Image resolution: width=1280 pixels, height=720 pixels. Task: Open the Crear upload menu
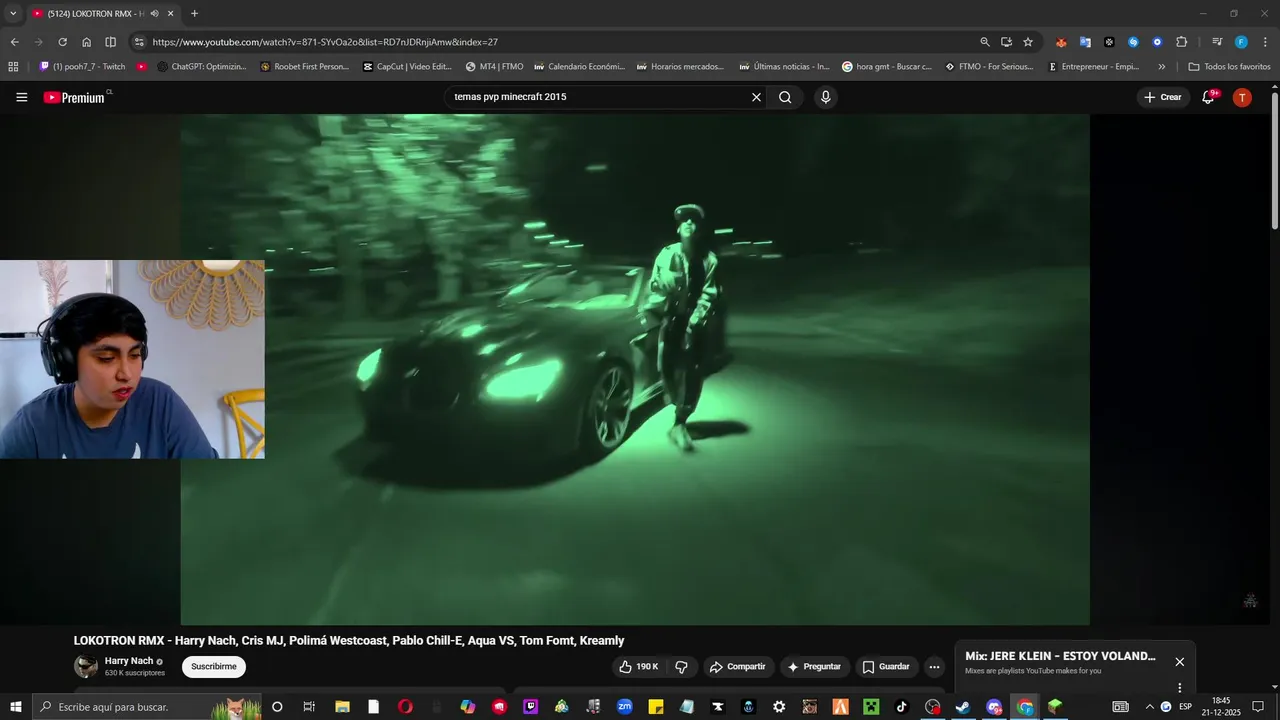tap(1163, 97)
